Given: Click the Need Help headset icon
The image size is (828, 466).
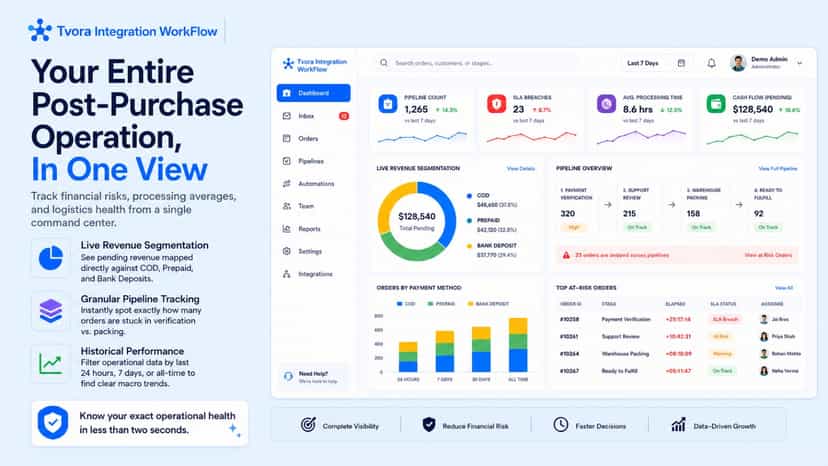Looking at the screenshot, I should click(x=288, y=376).
